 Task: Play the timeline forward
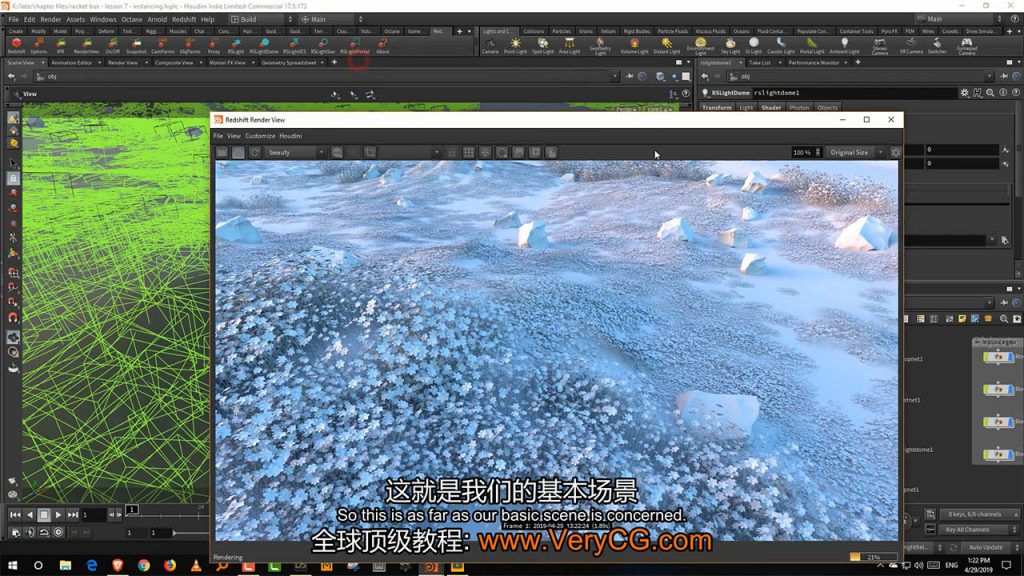(58, 515)
